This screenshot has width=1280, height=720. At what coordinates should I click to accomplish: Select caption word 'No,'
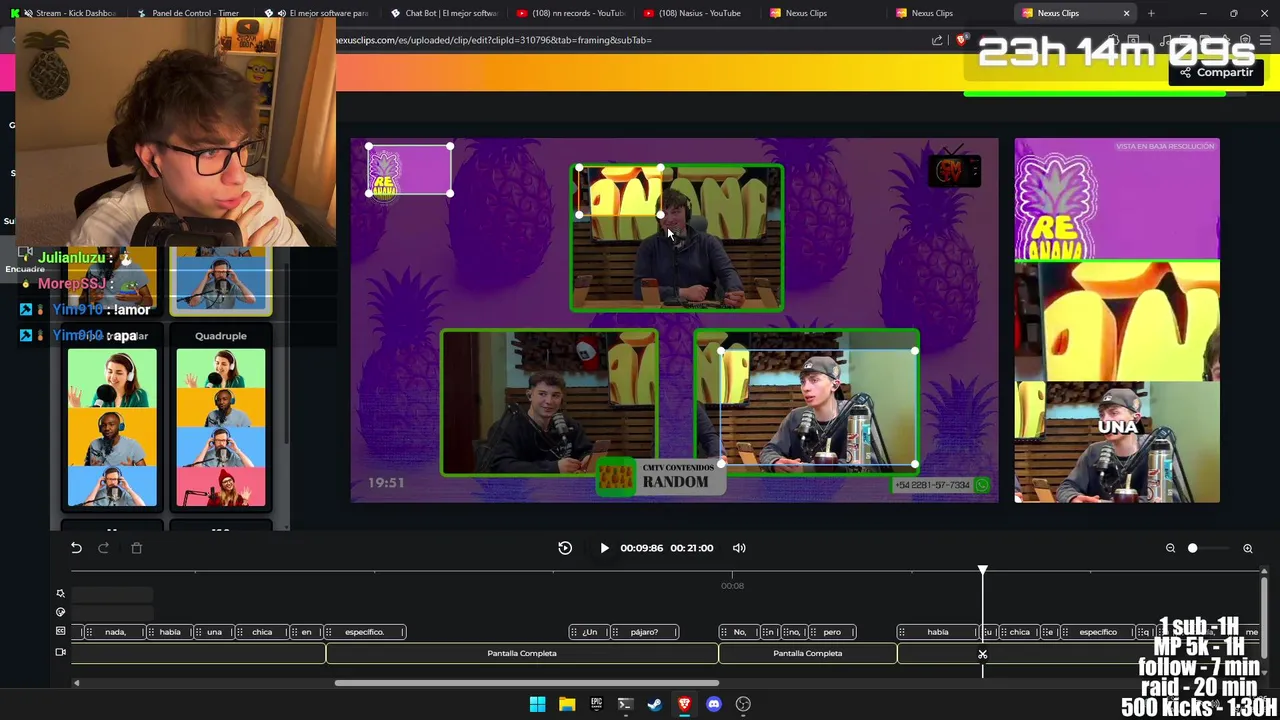coord(739,632)
